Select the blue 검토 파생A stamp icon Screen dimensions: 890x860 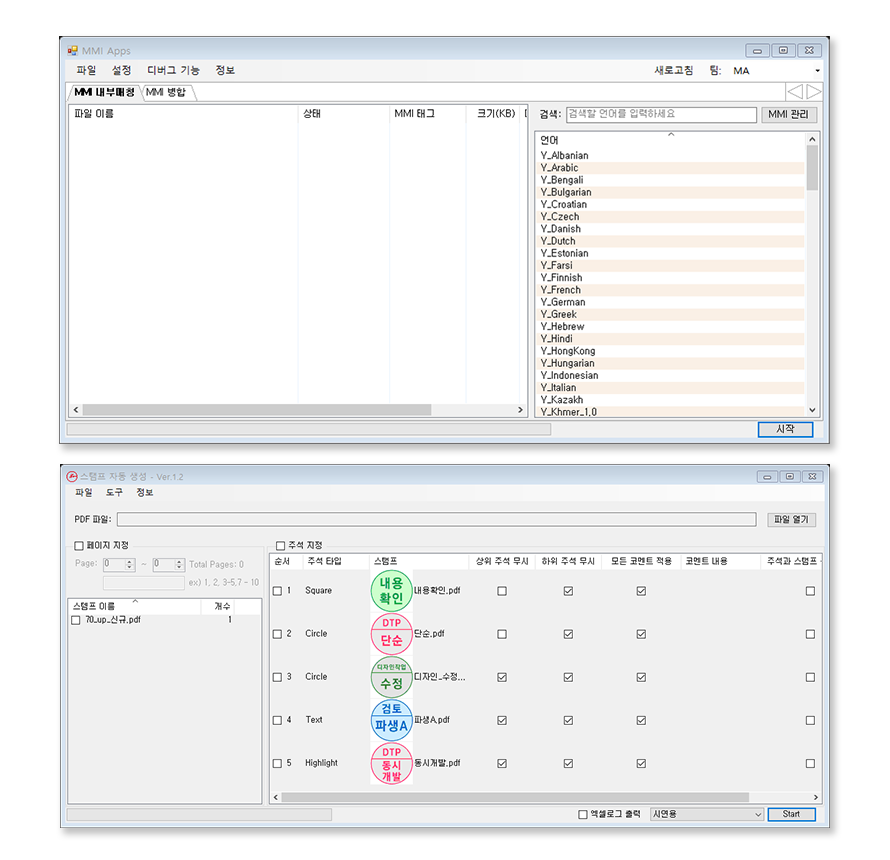[x=391, y=720]
